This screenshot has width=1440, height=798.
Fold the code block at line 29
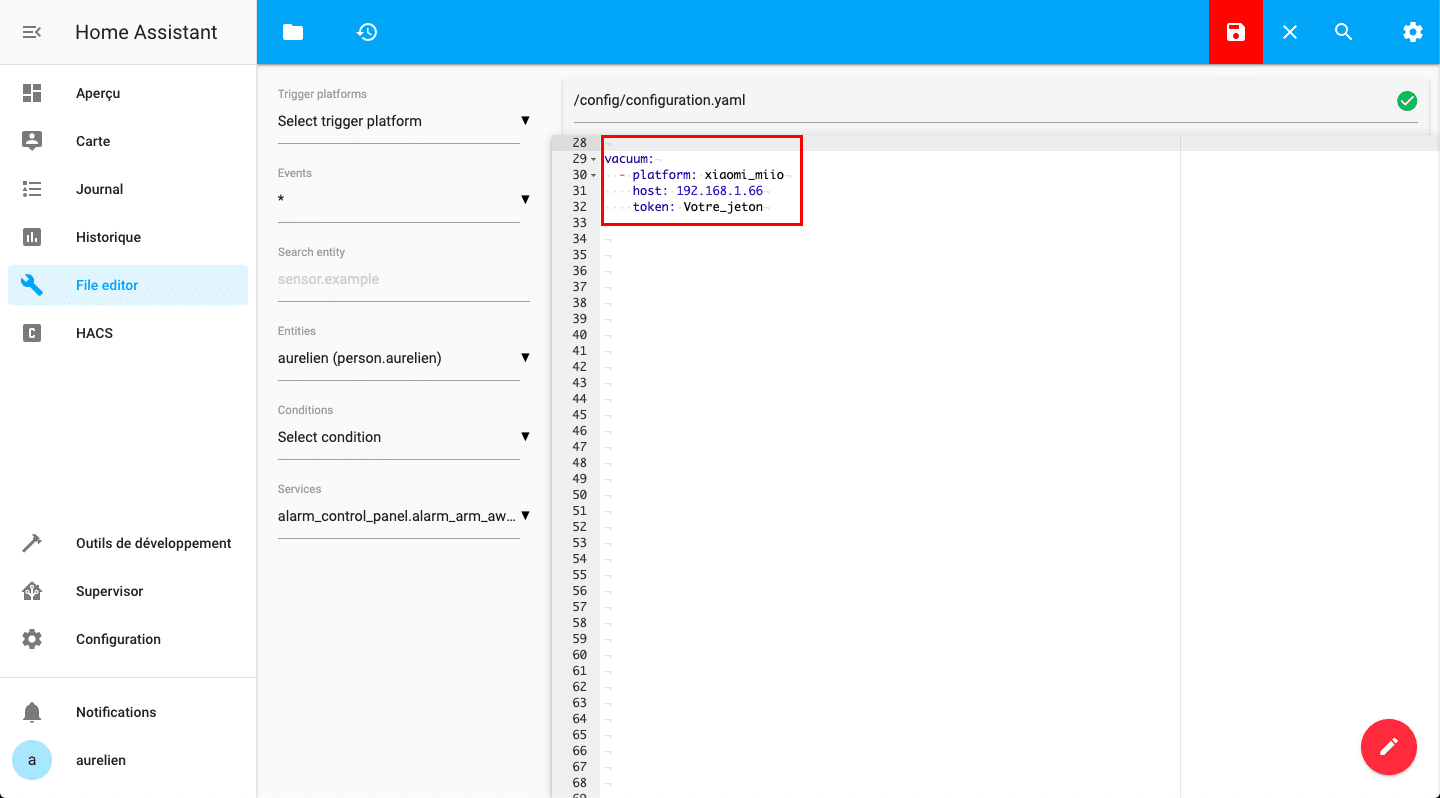pos(594,160)
